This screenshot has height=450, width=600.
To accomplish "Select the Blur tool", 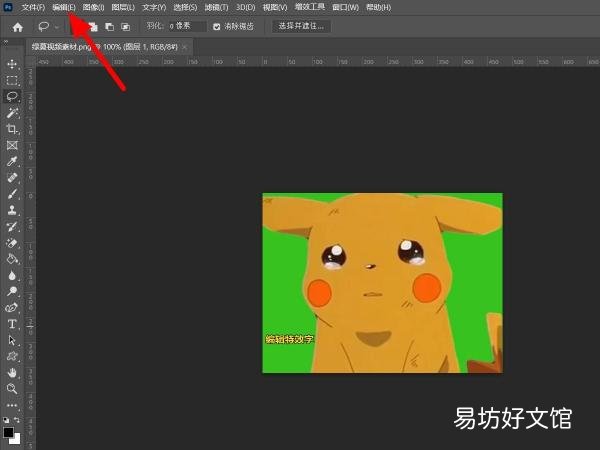I will pos(12,276).
